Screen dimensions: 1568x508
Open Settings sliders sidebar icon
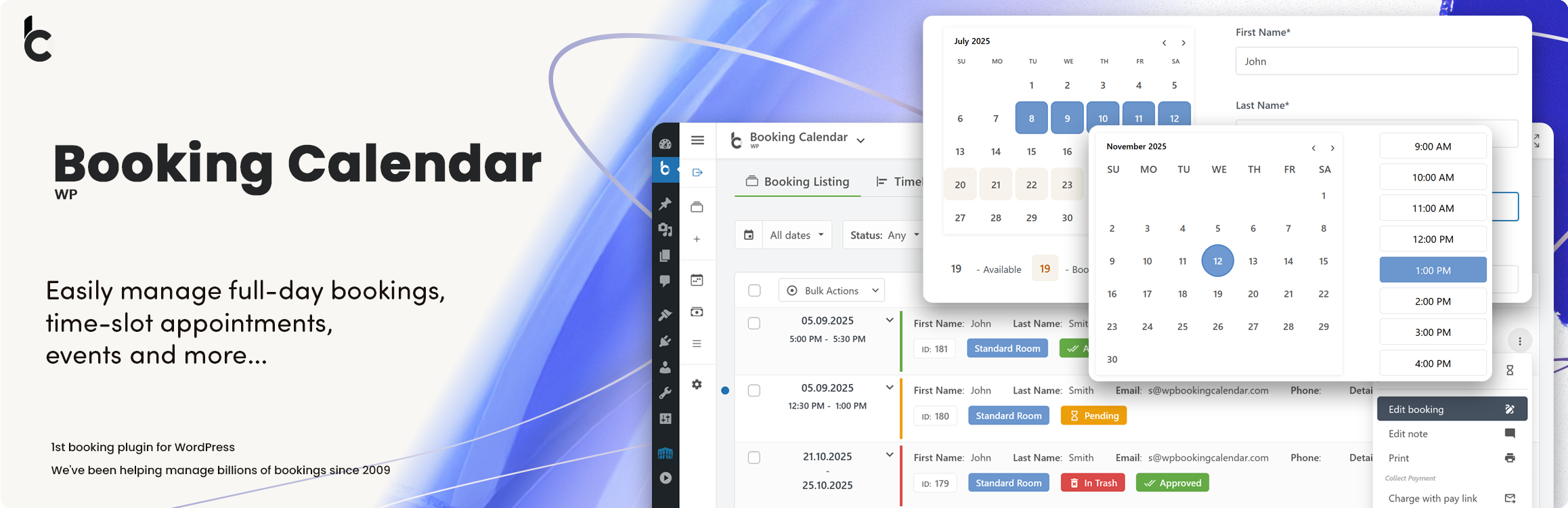[666, 419]
